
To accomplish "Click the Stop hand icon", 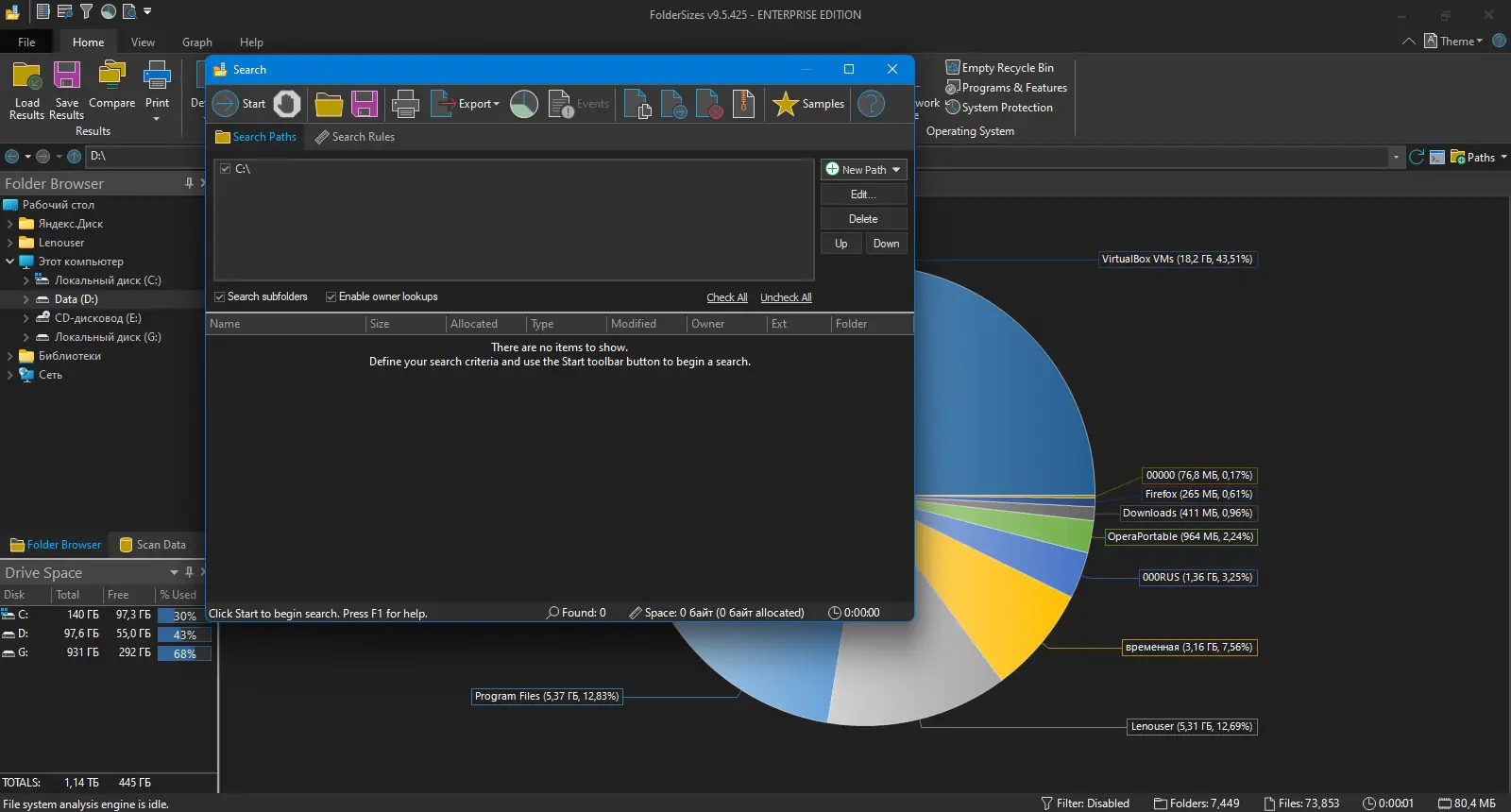I will [x=287, y=104].
